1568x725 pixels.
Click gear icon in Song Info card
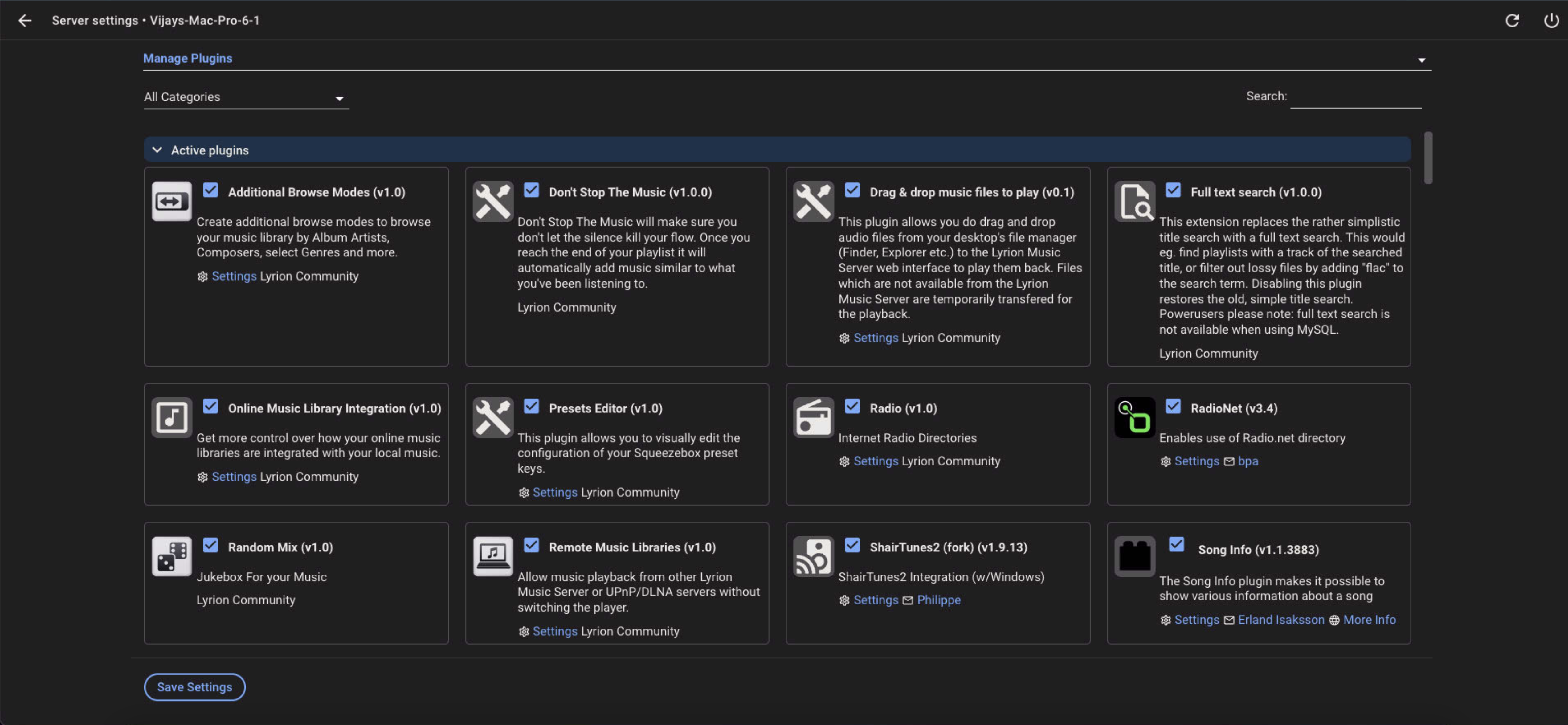click(1165, 620)
